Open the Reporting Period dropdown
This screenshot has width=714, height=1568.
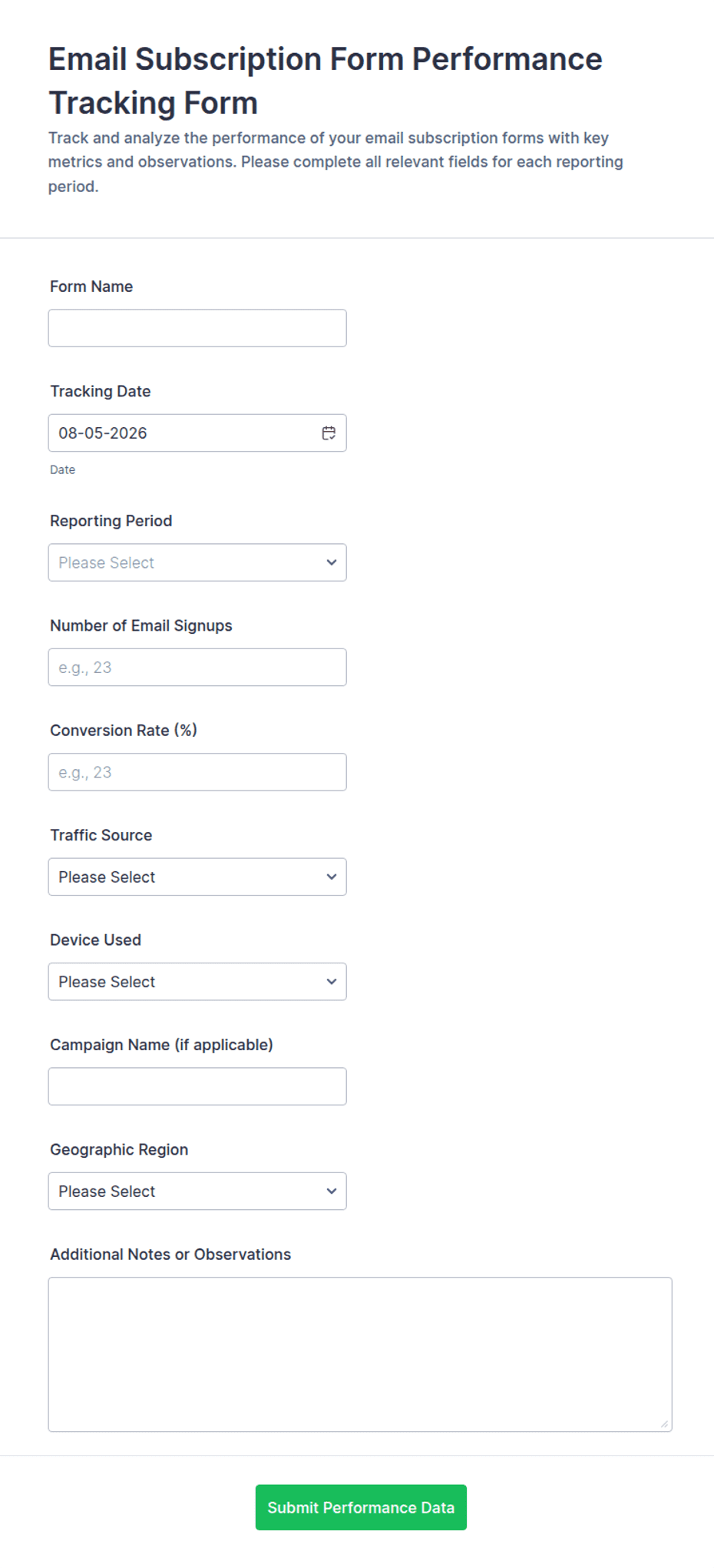[197, 562]
